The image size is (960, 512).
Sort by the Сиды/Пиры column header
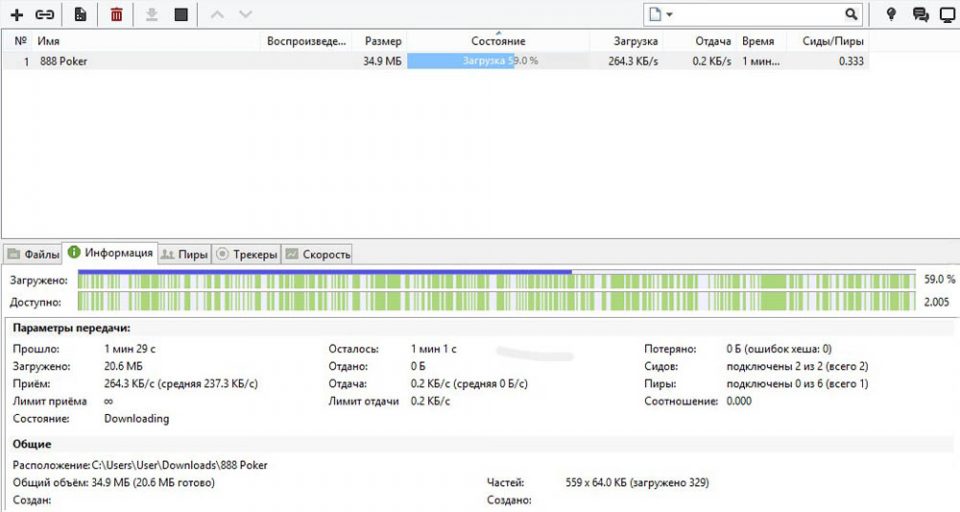coord(833,41)
